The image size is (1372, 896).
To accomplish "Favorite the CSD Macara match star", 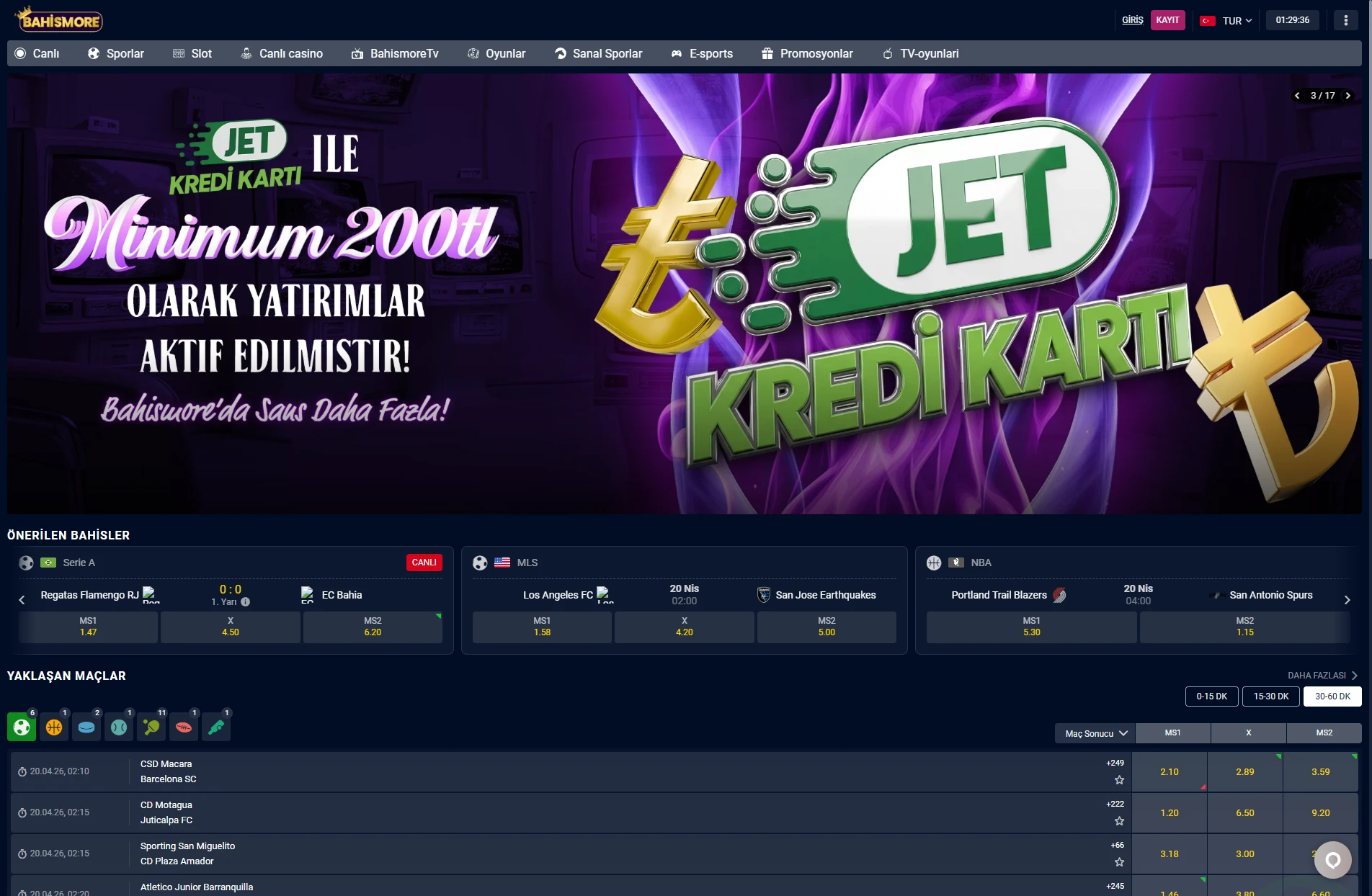I will click(1119, 779).
